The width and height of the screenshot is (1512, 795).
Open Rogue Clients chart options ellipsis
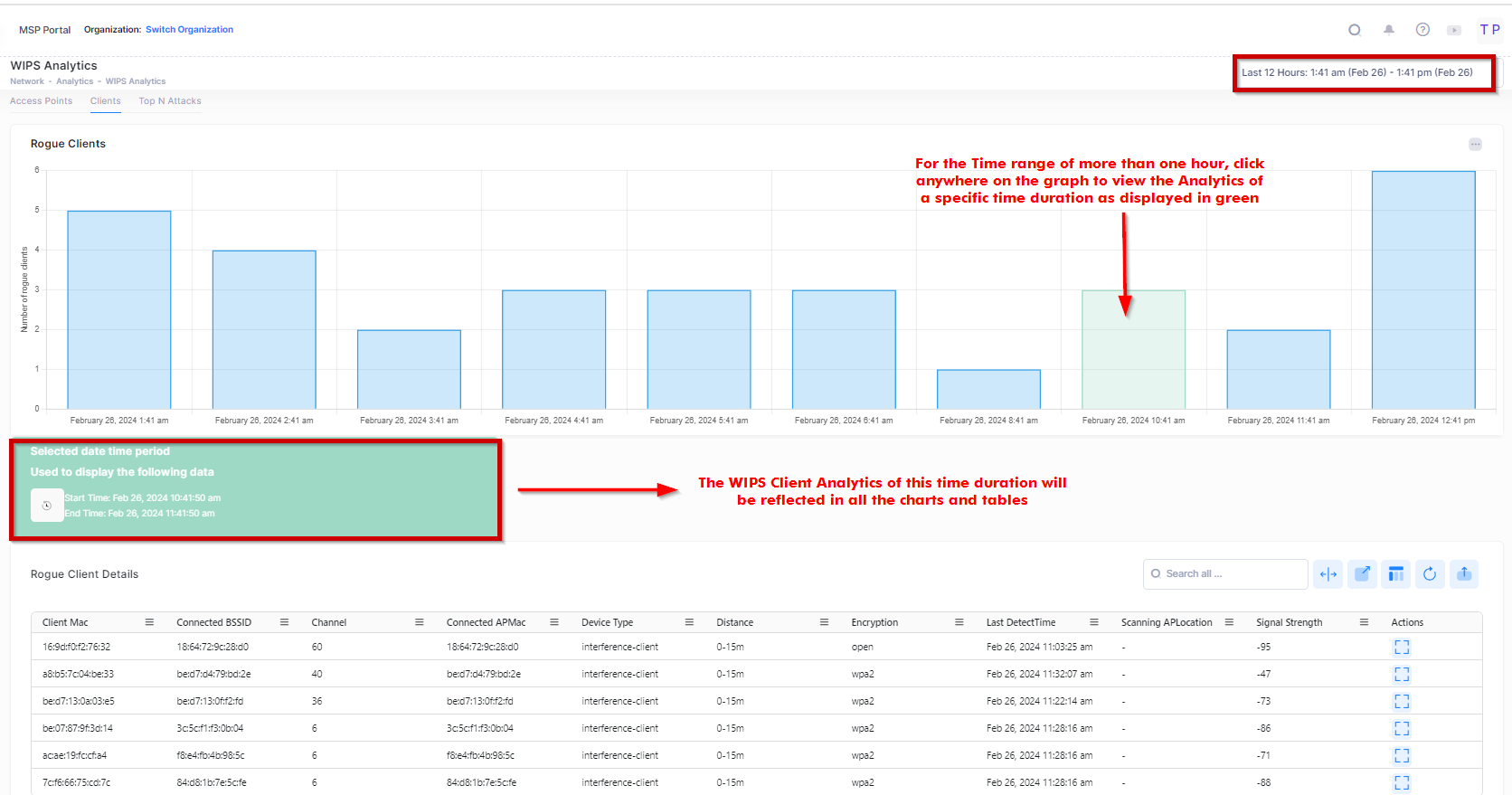(x=1475, y=145)
